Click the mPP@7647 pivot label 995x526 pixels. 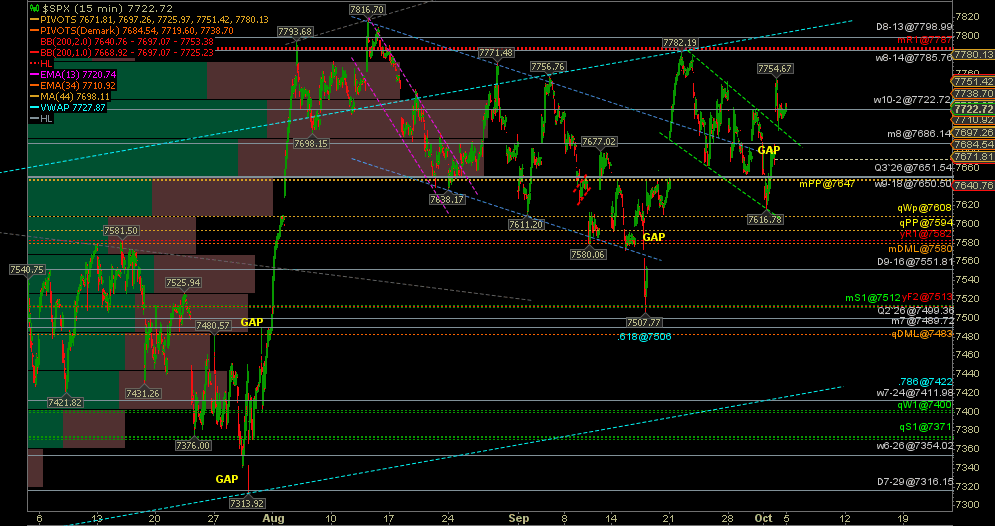tap(827, 183)
